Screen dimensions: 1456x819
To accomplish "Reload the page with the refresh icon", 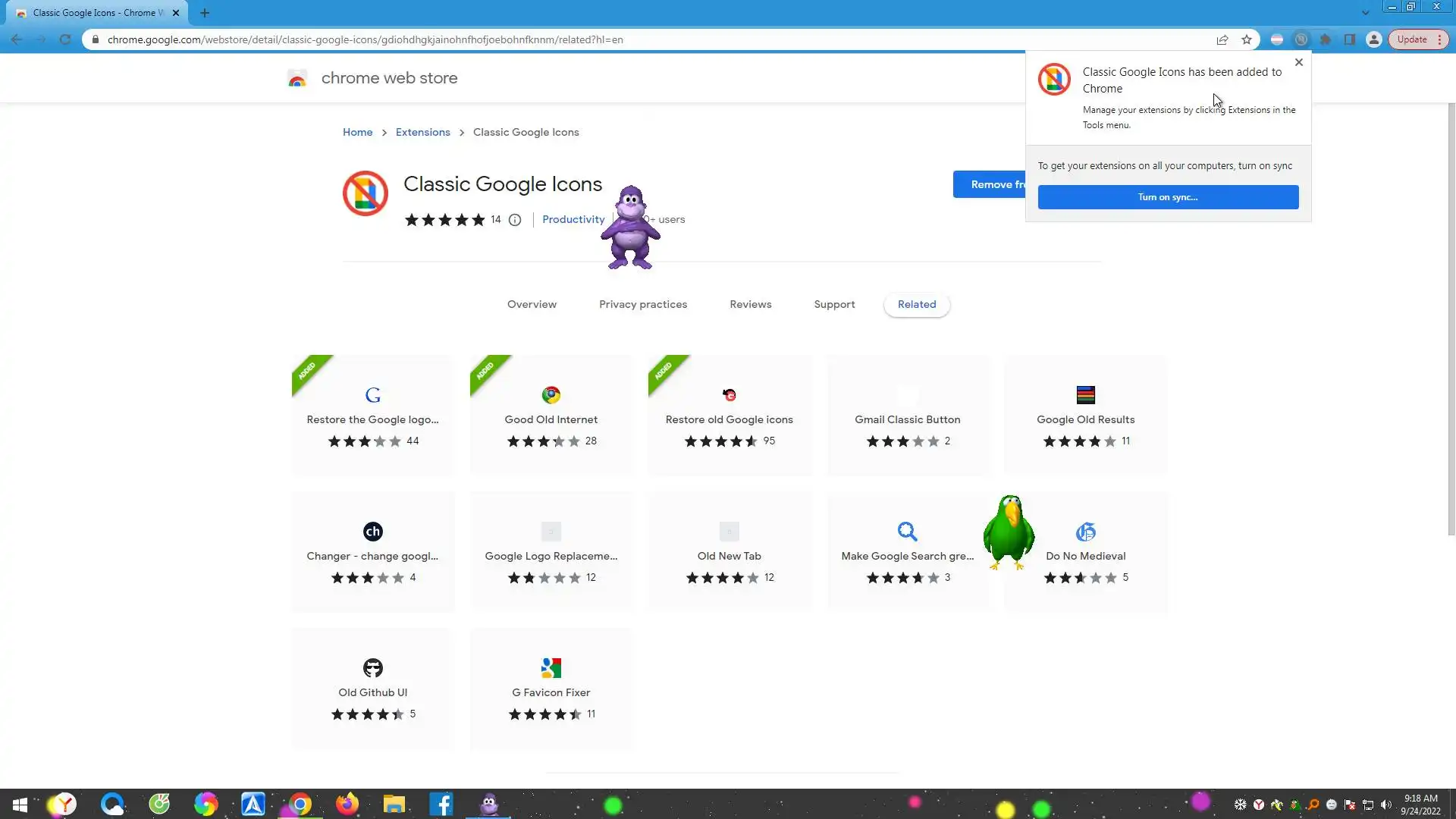I will click(65, 39).
